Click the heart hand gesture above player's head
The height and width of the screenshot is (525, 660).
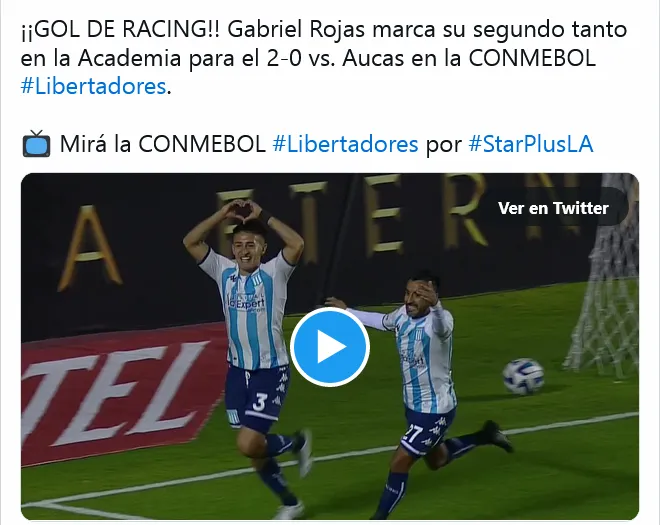tap(242, 209)
